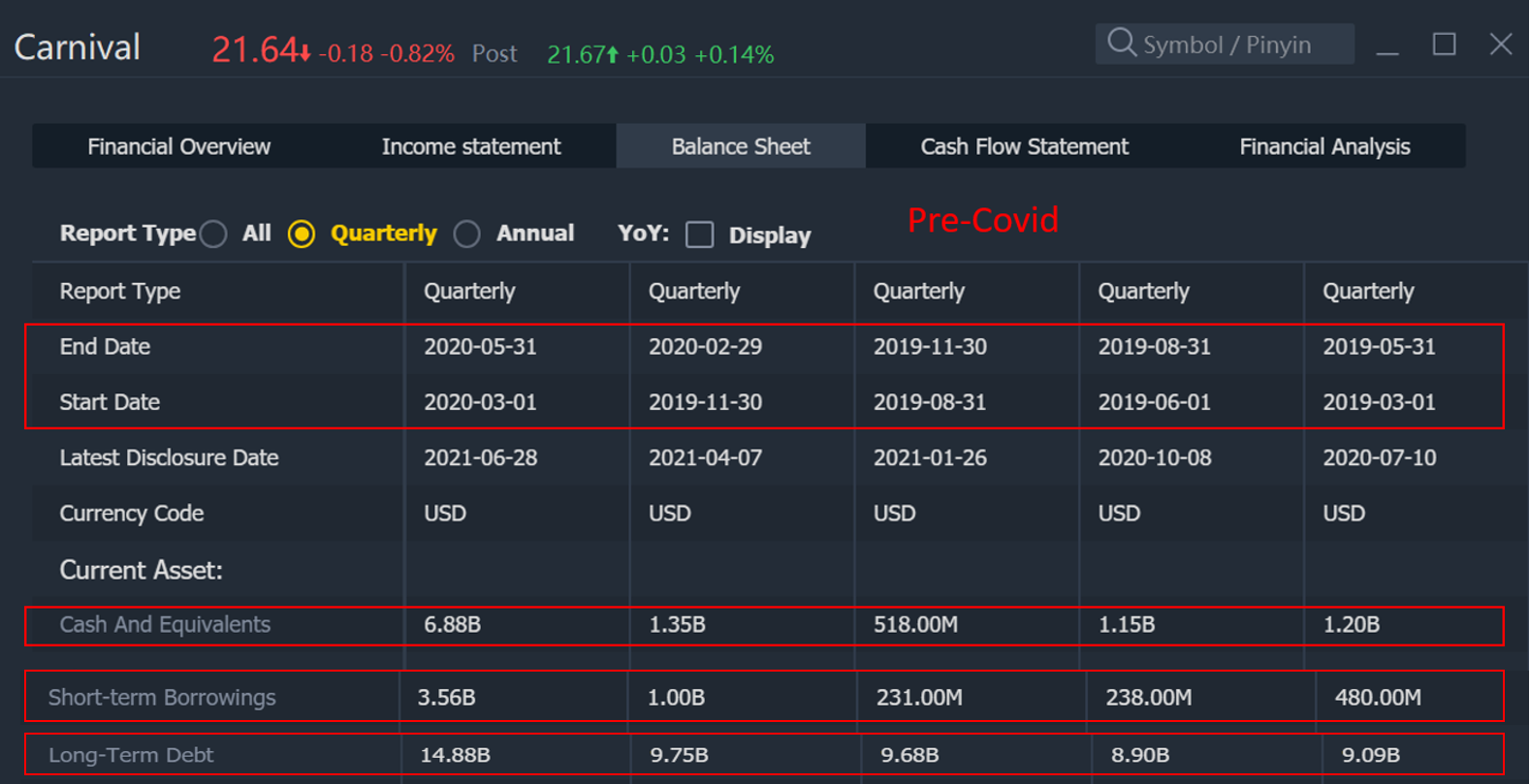Click the 3.56B short-term borrowings value

tap(446, 698)
